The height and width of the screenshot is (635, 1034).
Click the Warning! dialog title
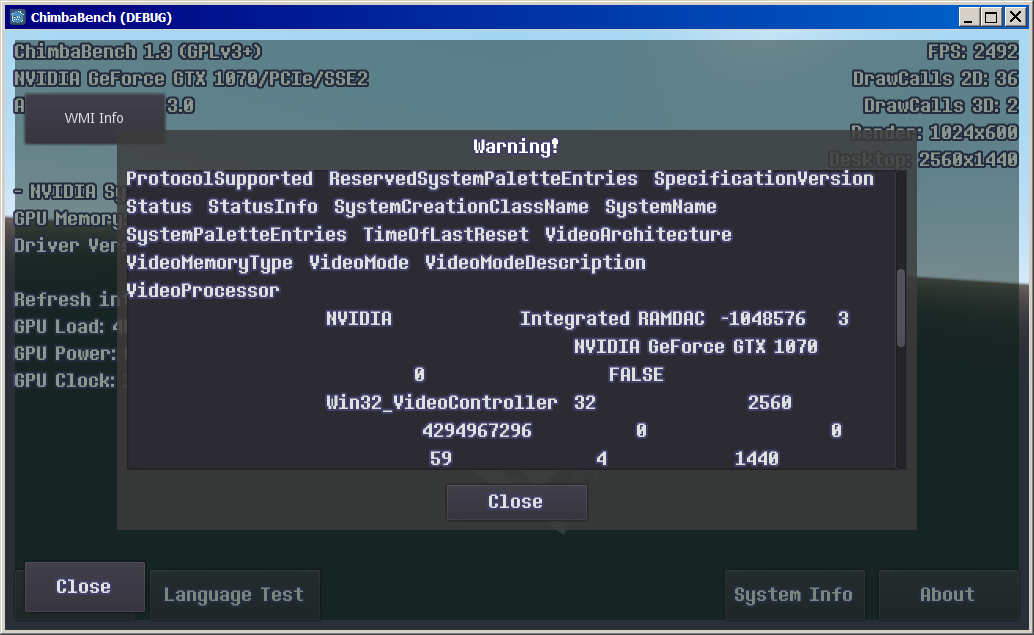[x=516, y=146]
